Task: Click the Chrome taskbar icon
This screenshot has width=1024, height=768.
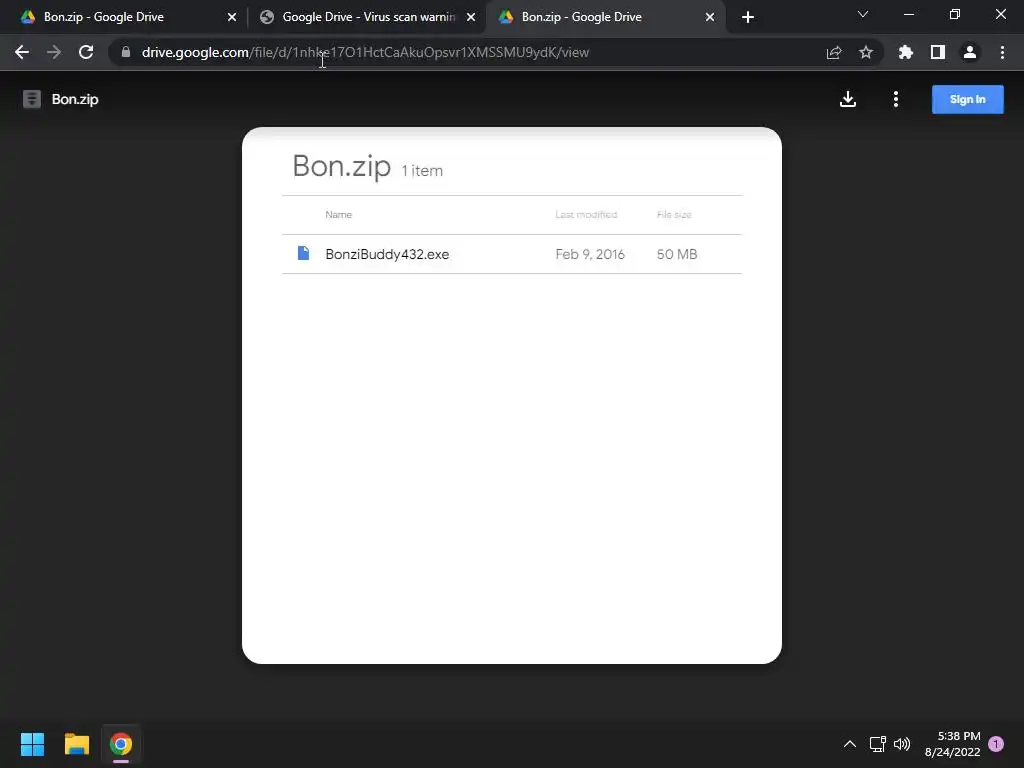Action: [x=121, y=744]
